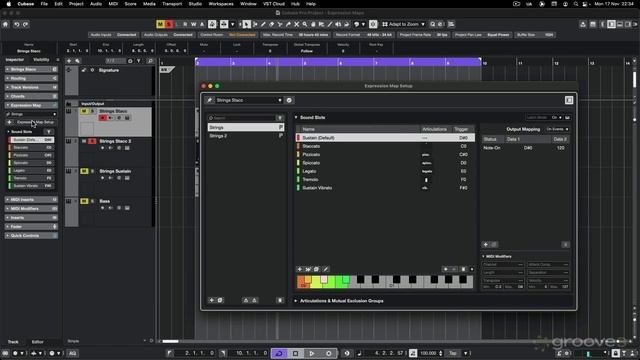Toggle global Mute M in toolbar
The image size is (640, 360).
tap(160, 24)
